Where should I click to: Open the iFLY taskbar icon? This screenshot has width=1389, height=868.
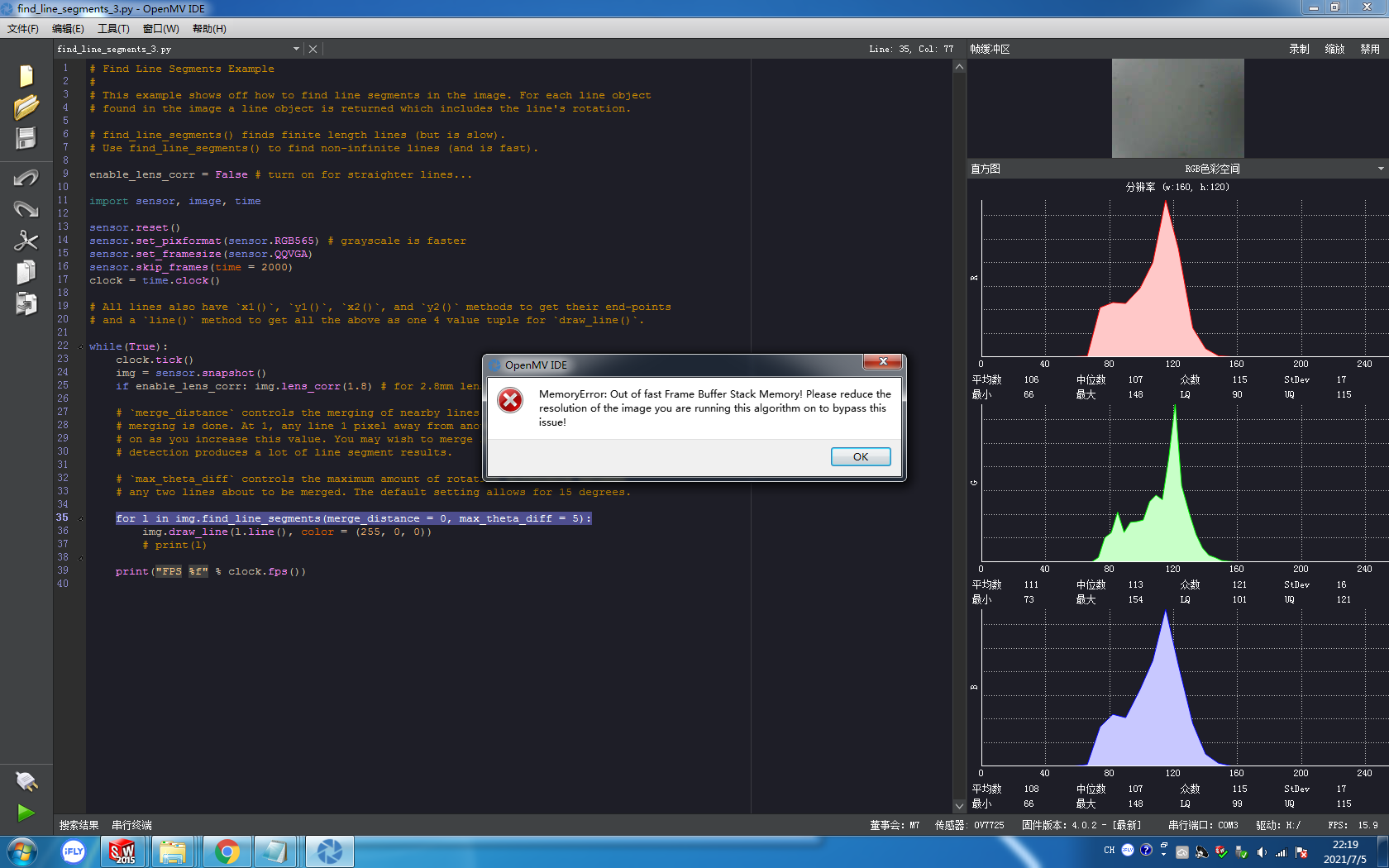[x=74, y=851]
